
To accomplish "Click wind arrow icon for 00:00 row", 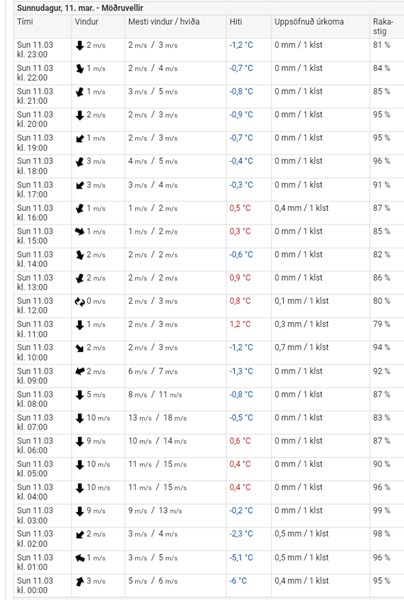I will tap(80, 581).
